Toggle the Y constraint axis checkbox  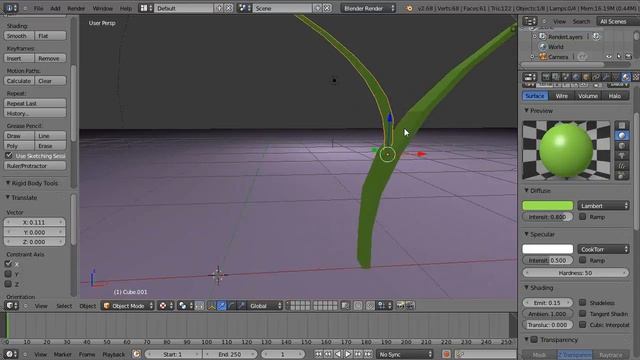(8, 274)
